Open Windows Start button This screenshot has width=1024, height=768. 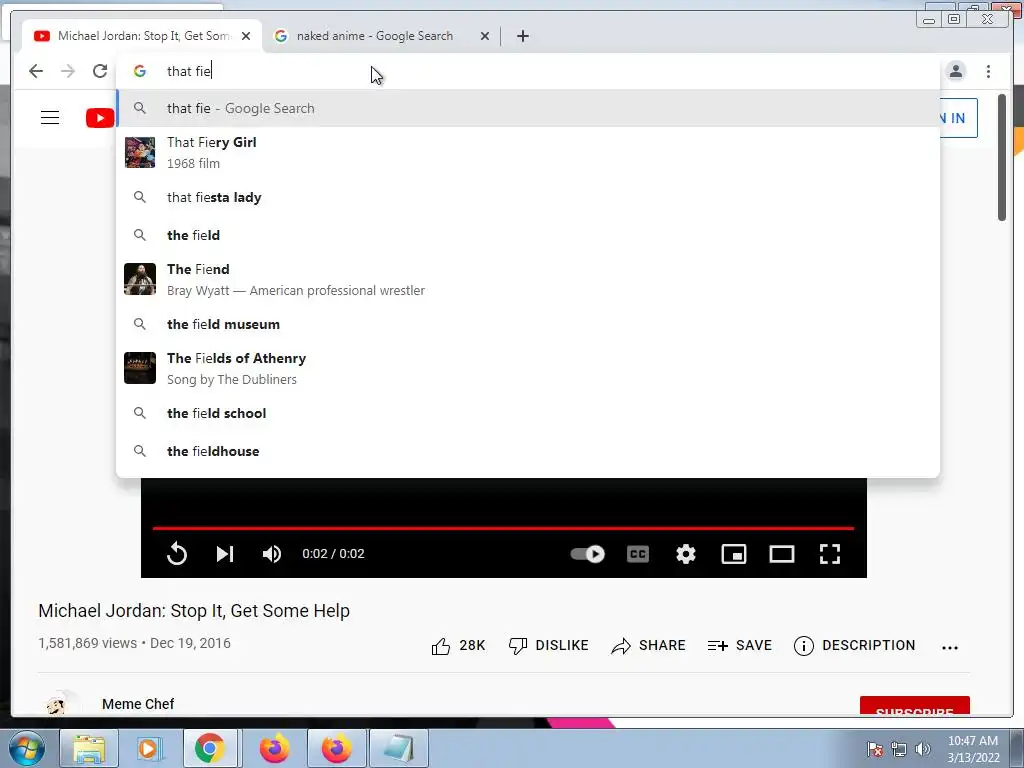[26, 748]
